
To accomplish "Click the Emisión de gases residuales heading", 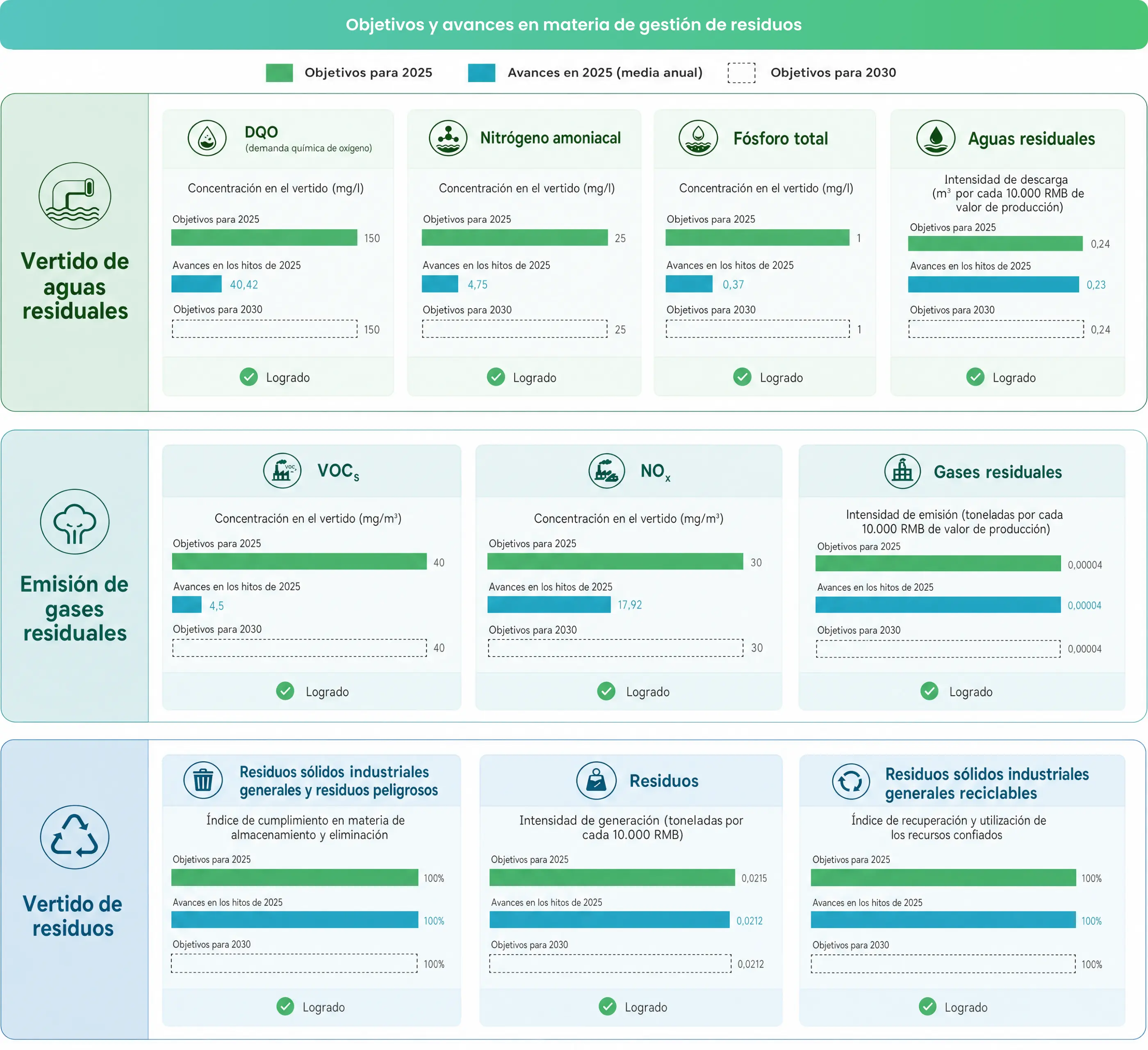I will [75, 608].
